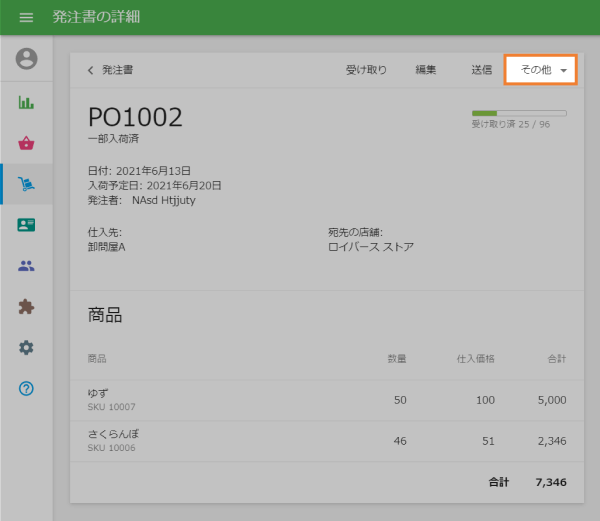Select the ゆず product row
600x521 pixels.
[327, 400]
